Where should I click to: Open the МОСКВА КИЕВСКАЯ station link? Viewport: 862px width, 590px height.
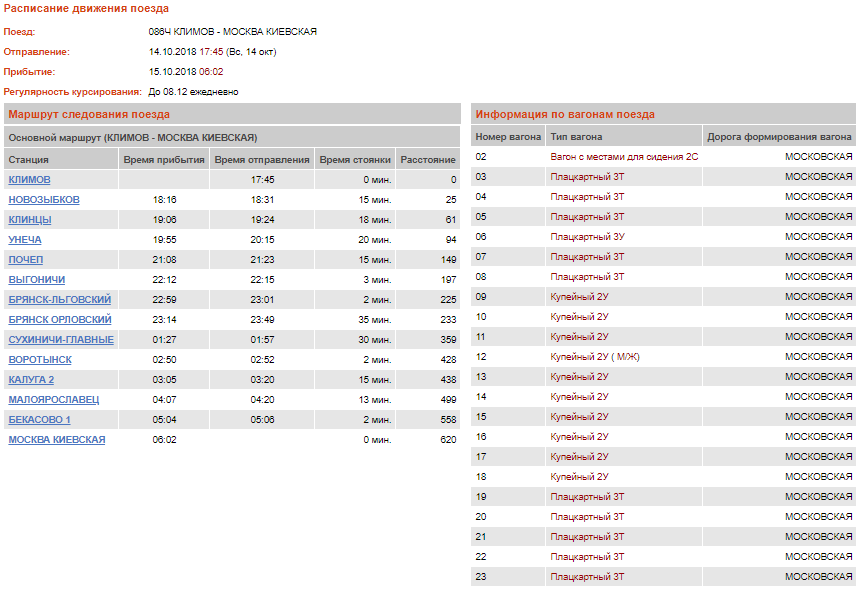[x=56, y=440]
